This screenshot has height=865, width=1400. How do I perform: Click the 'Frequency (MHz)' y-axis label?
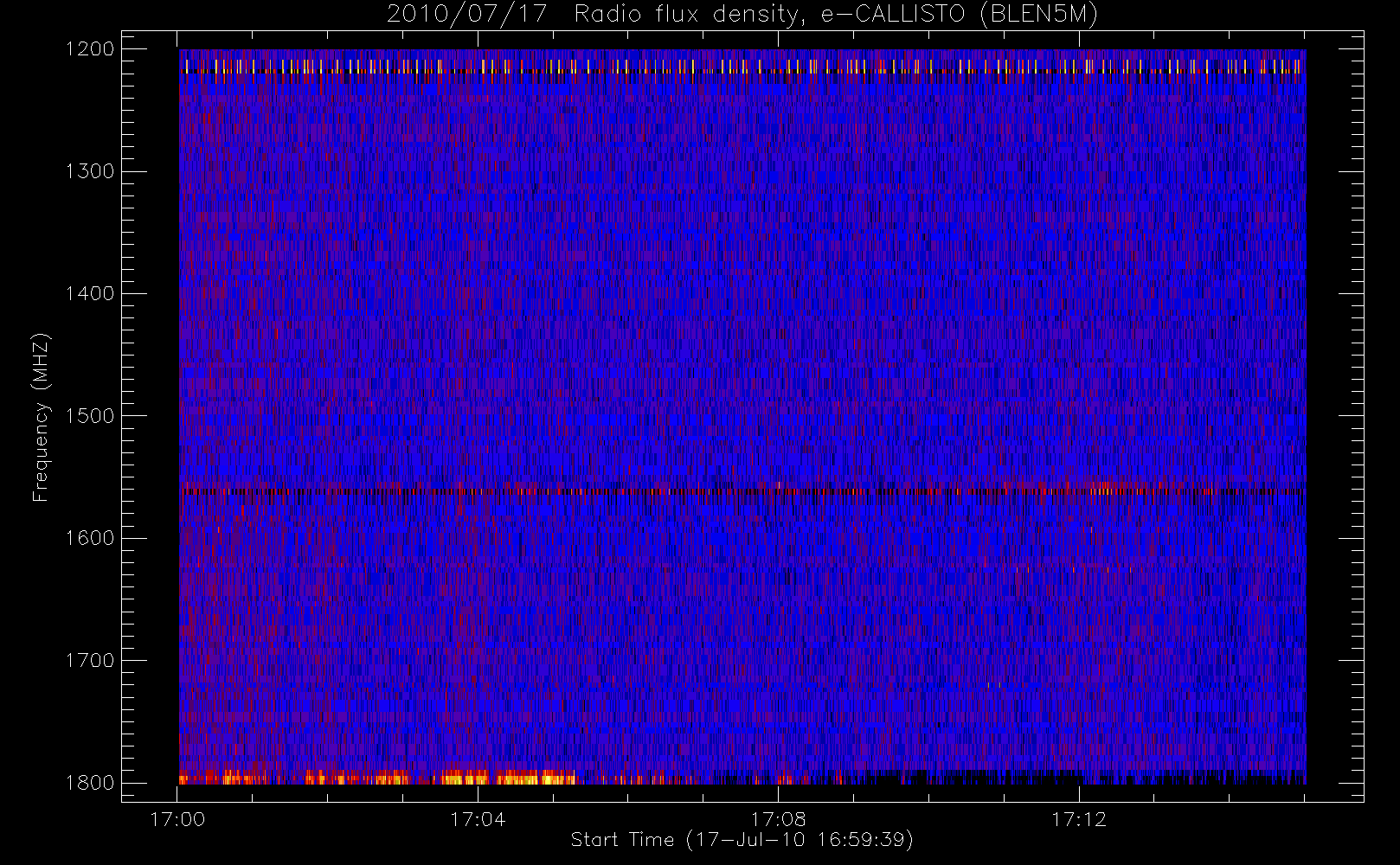click(x=41, y=417)
